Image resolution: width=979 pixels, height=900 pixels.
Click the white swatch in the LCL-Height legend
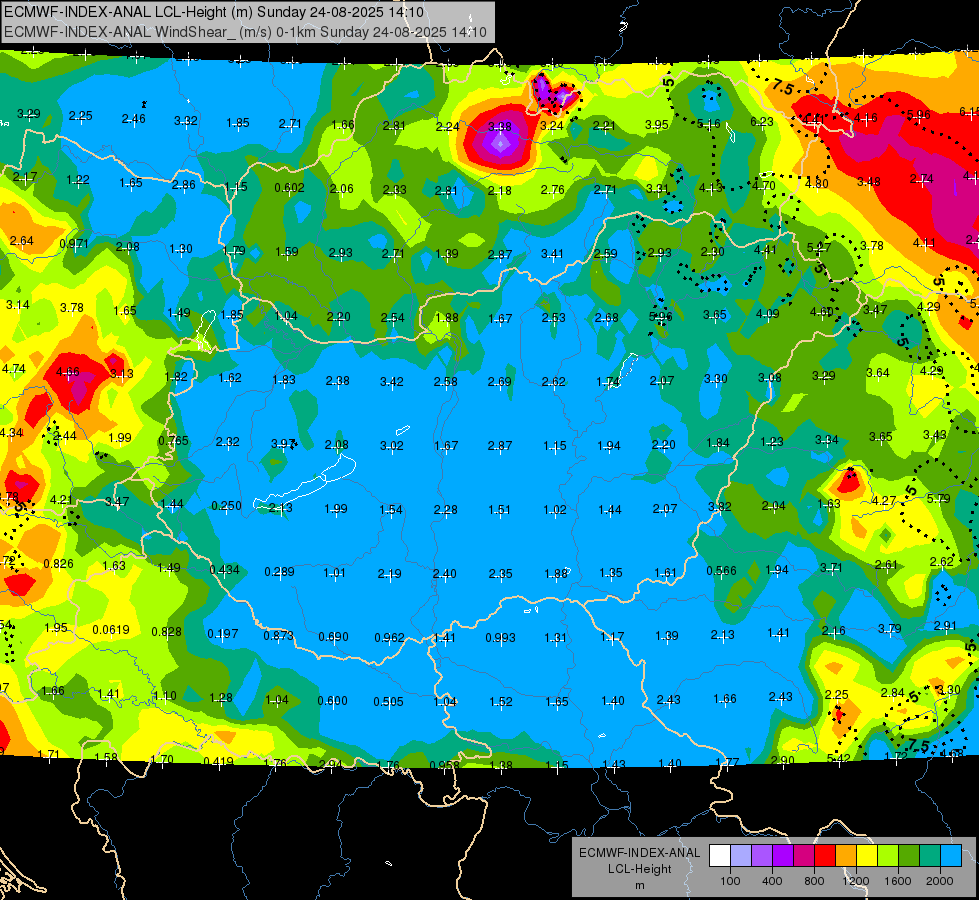pos(720,855)
